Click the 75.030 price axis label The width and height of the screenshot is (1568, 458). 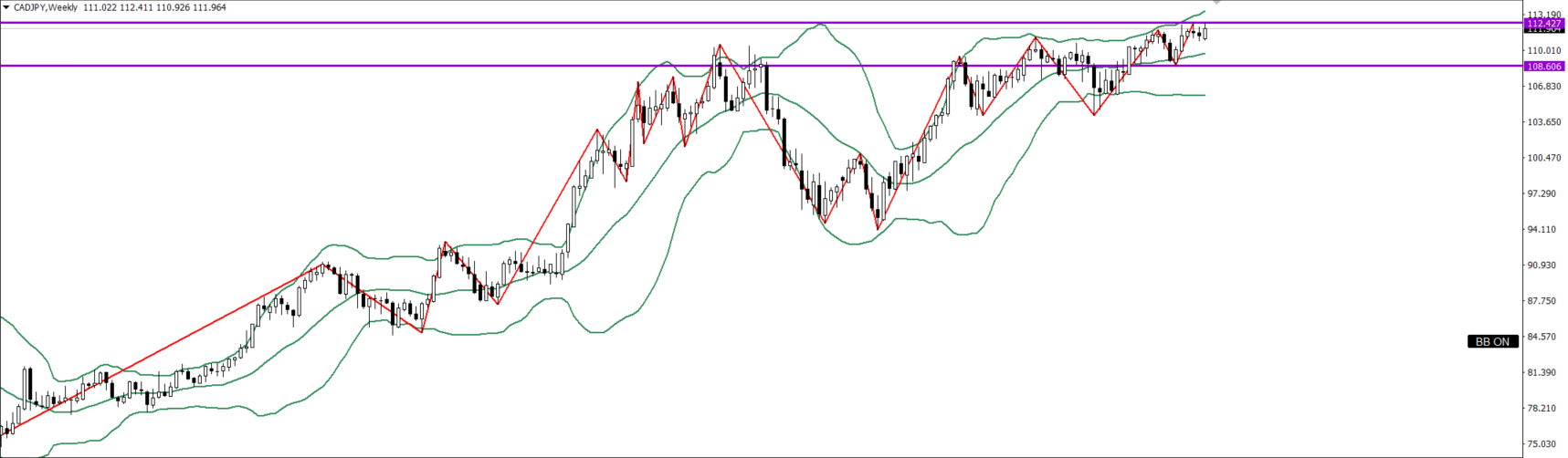[1542, 444]
